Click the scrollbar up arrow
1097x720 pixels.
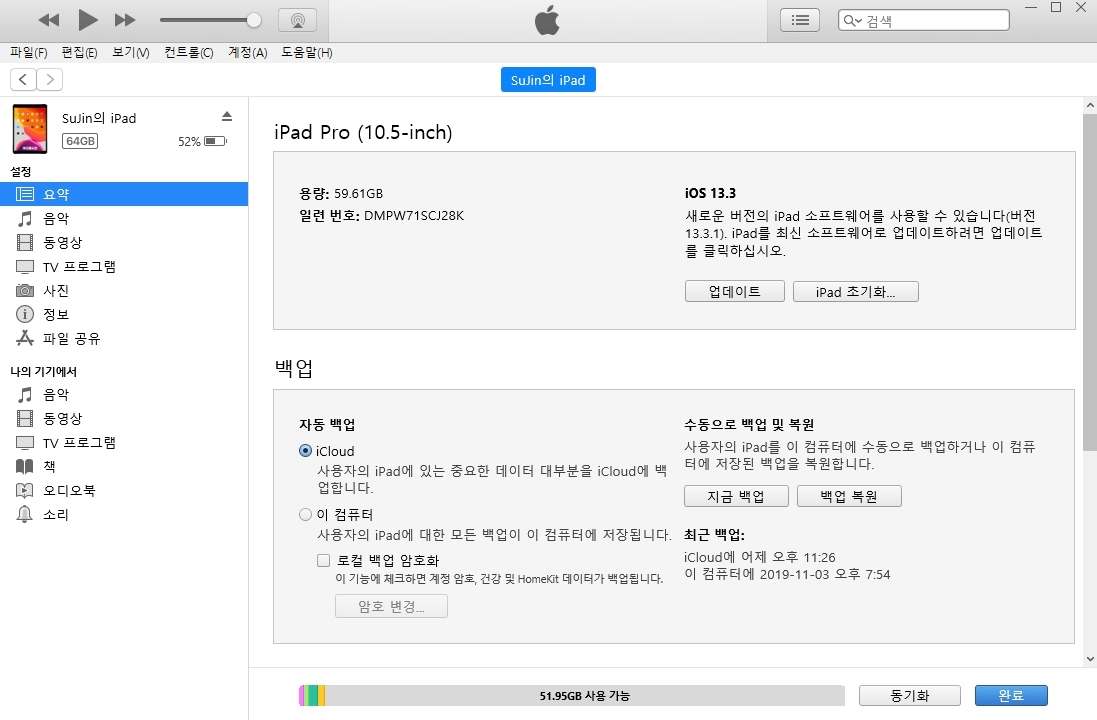1090,106
